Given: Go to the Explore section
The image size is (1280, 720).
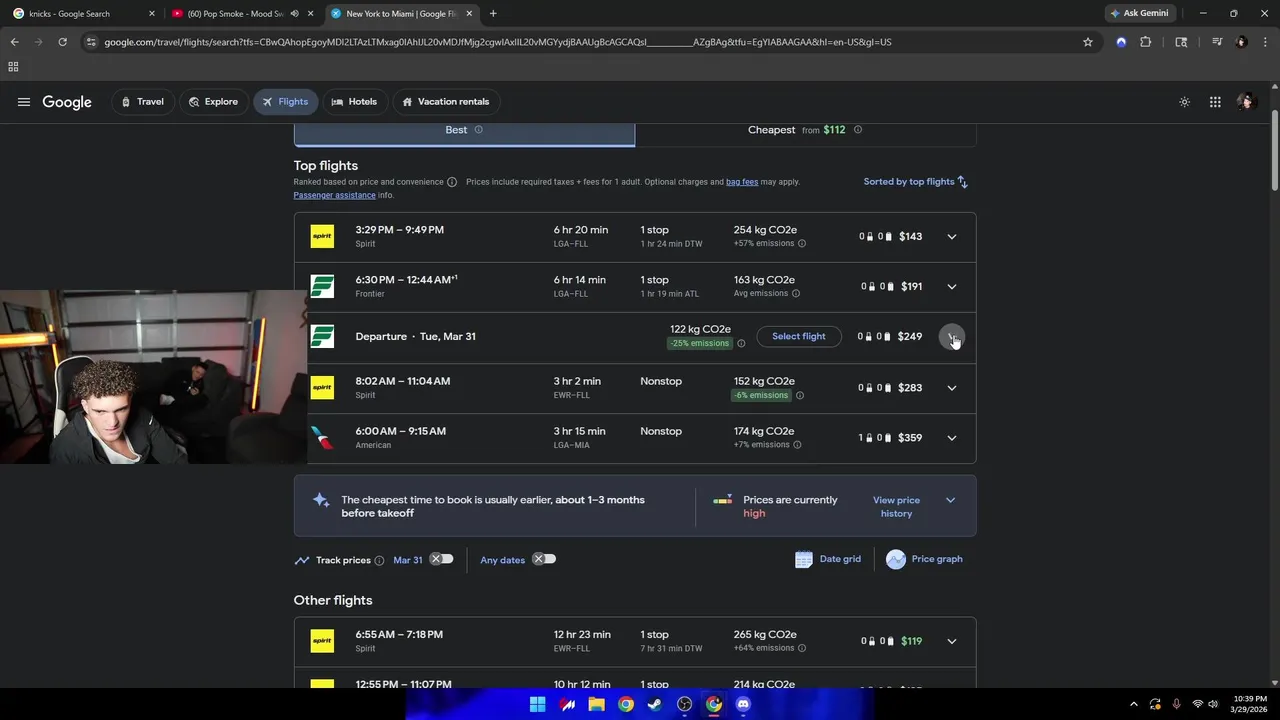Looking at the screenshot, I should 214,102.
